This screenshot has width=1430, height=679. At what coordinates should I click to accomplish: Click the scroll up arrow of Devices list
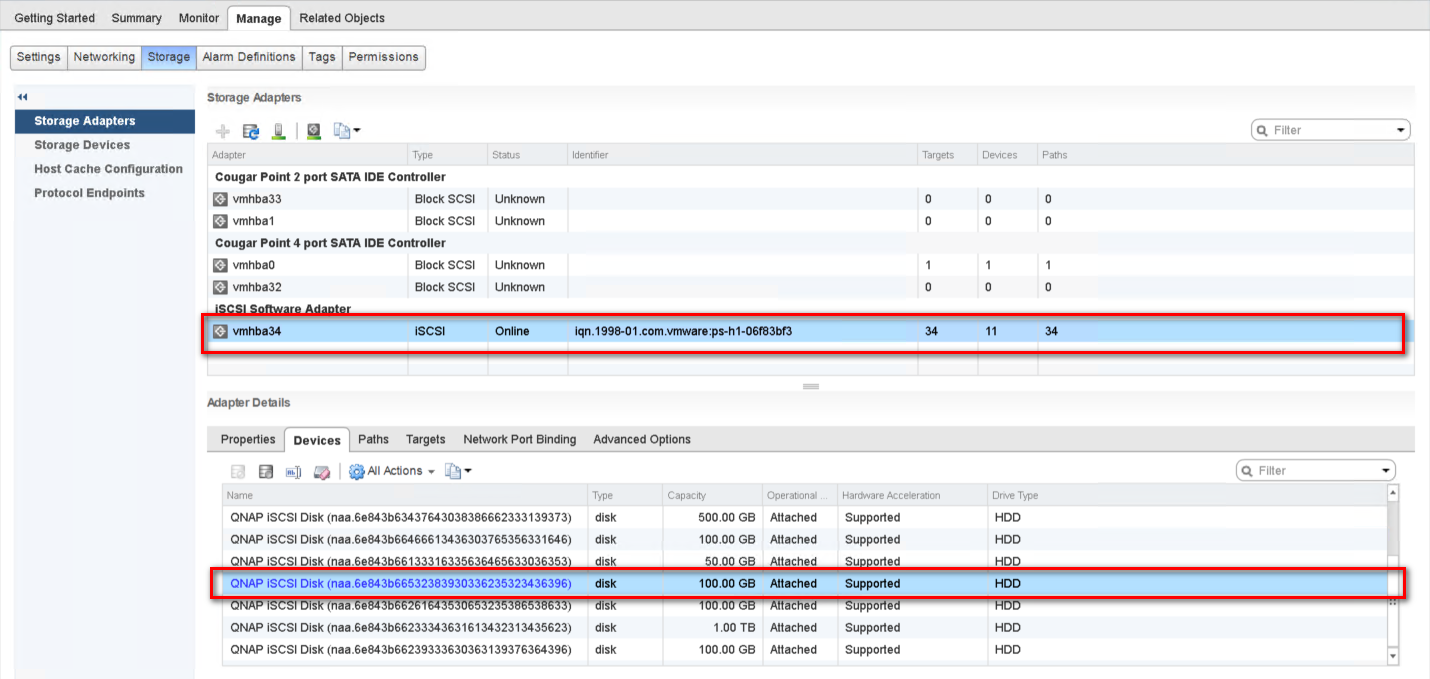[1393, 494]
